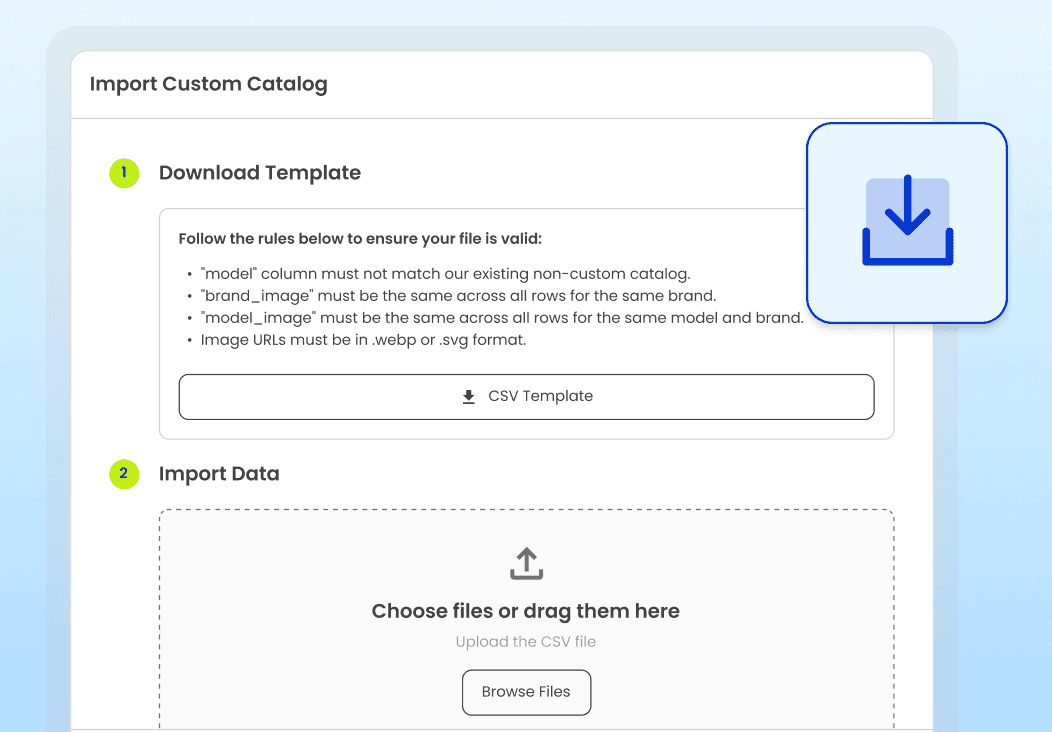
Task: Click the large blue download icon tile
Action: click(907, 223)
